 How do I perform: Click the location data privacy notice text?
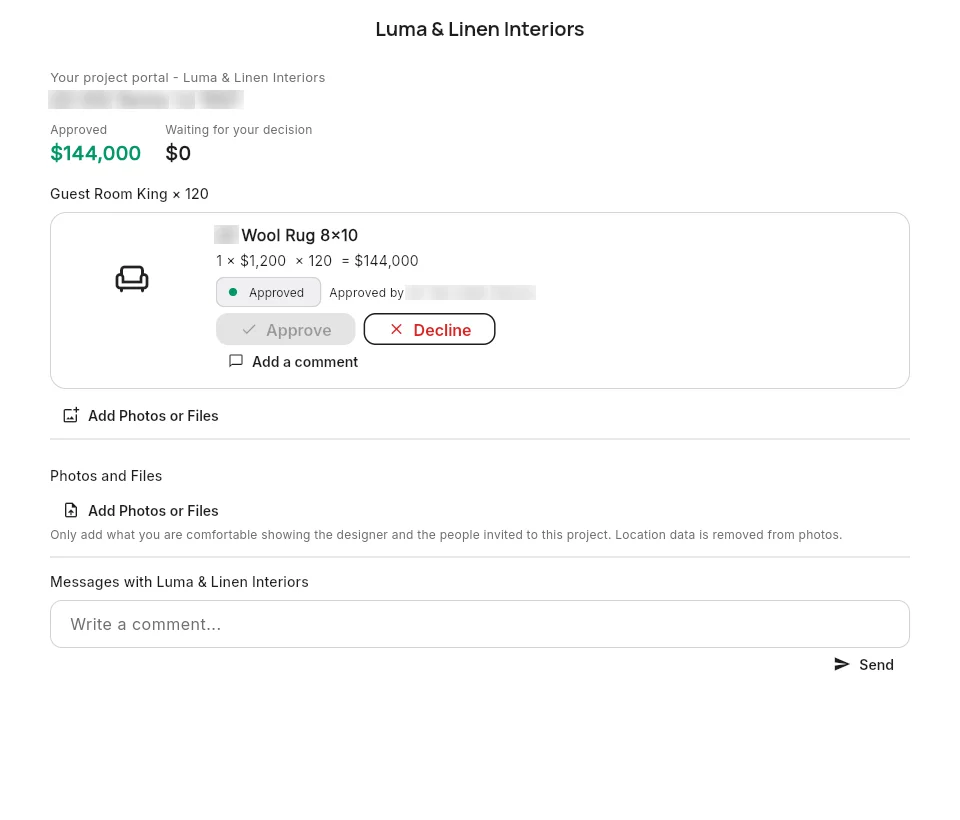pyautogui.click(x=446, y=535)
